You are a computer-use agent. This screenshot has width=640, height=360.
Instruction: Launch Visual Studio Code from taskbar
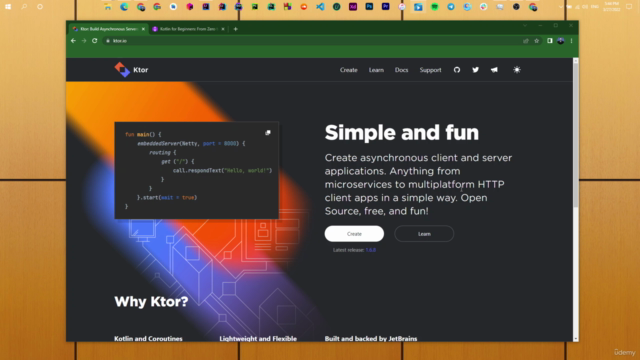(x=320, y=7)
